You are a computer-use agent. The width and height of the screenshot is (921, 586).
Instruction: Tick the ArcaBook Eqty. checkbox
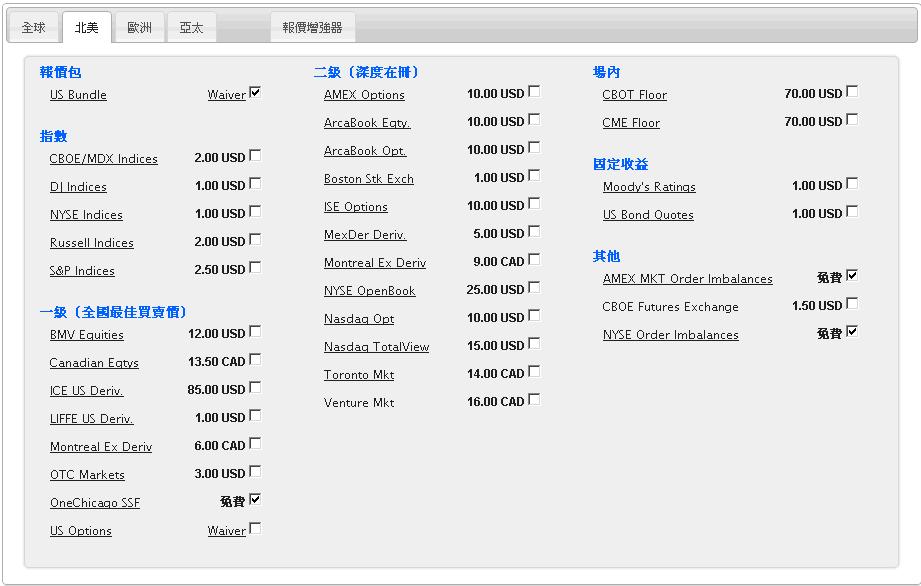click(x=534, y=120)
